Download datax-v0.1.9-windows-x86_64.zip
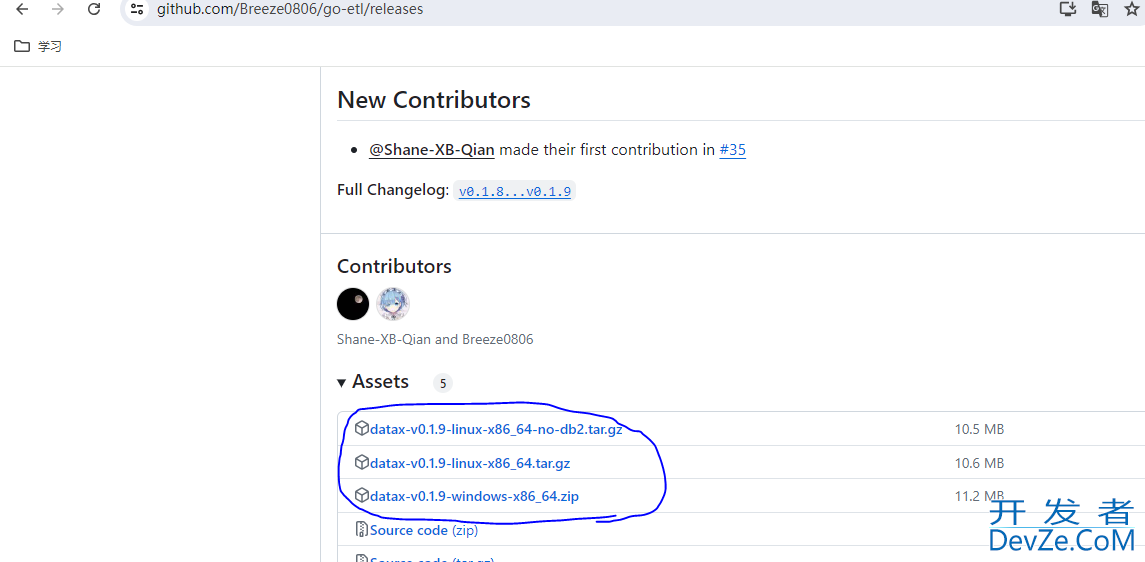 click(x=475, y=496)
